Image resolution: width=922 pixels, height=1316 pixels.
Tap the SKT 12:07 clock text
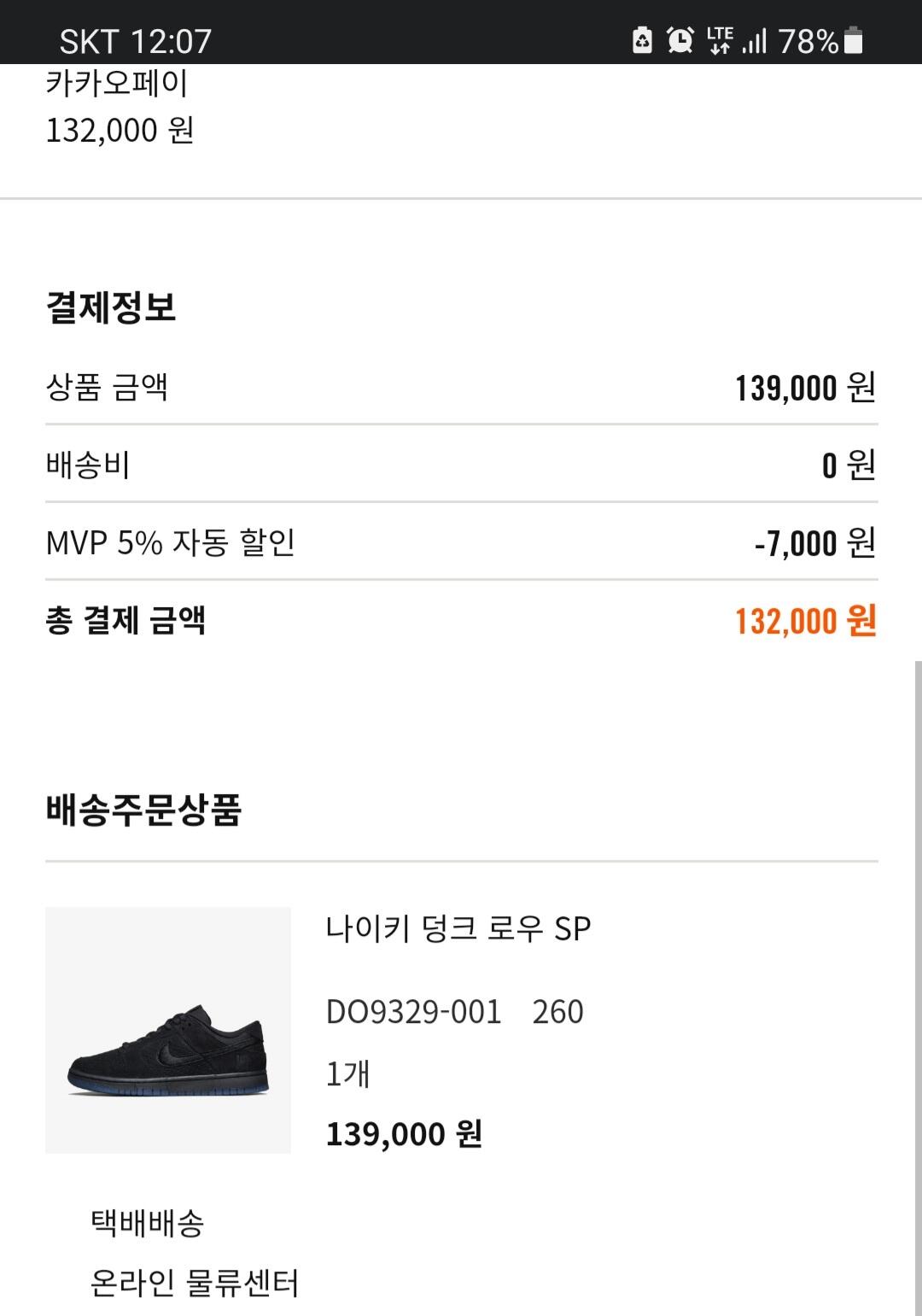(135, 41)
